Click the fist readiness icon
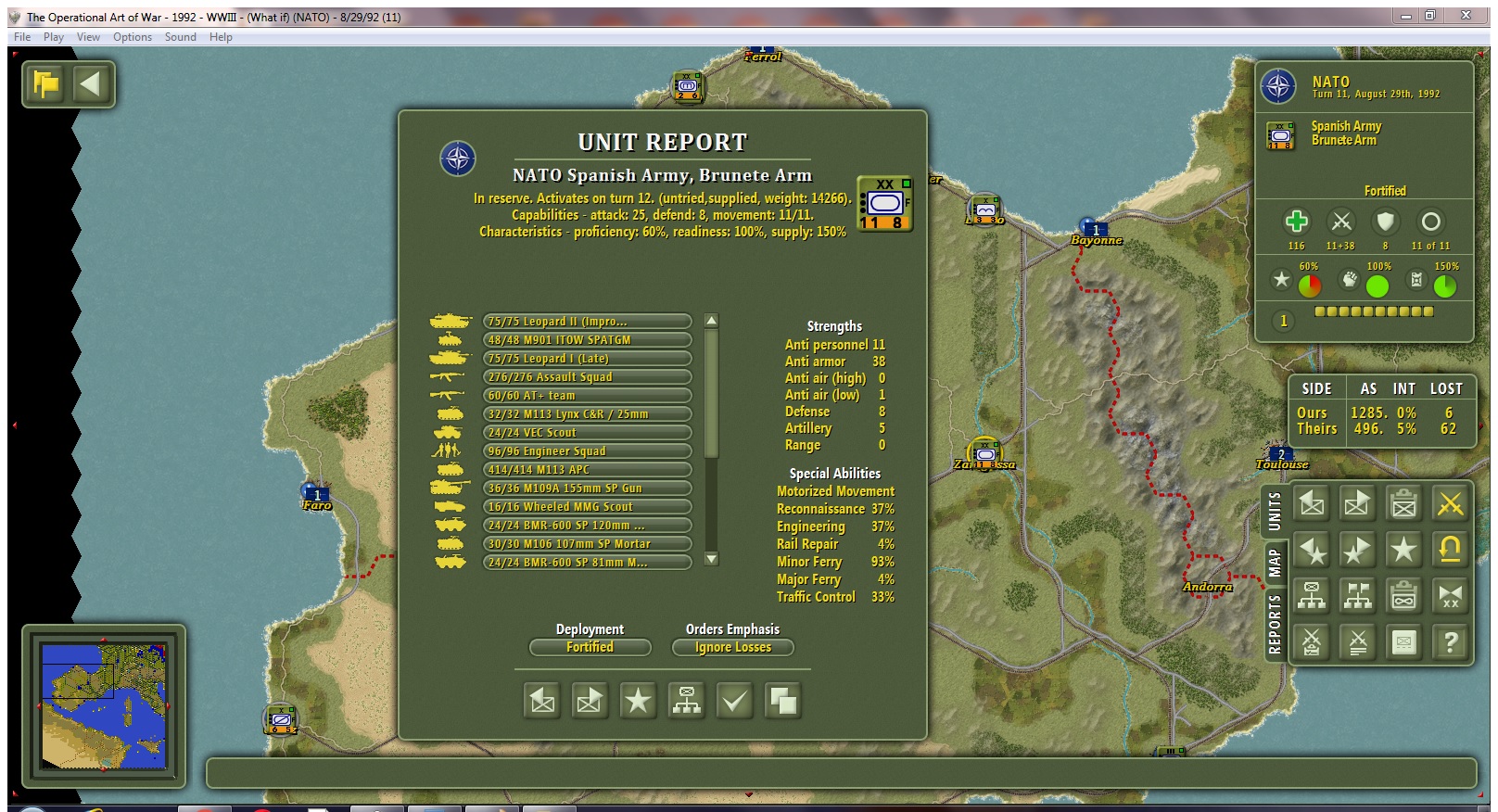Viewport: 1498px width, 812px height. pyautogui.click(x=1350, y=280)
